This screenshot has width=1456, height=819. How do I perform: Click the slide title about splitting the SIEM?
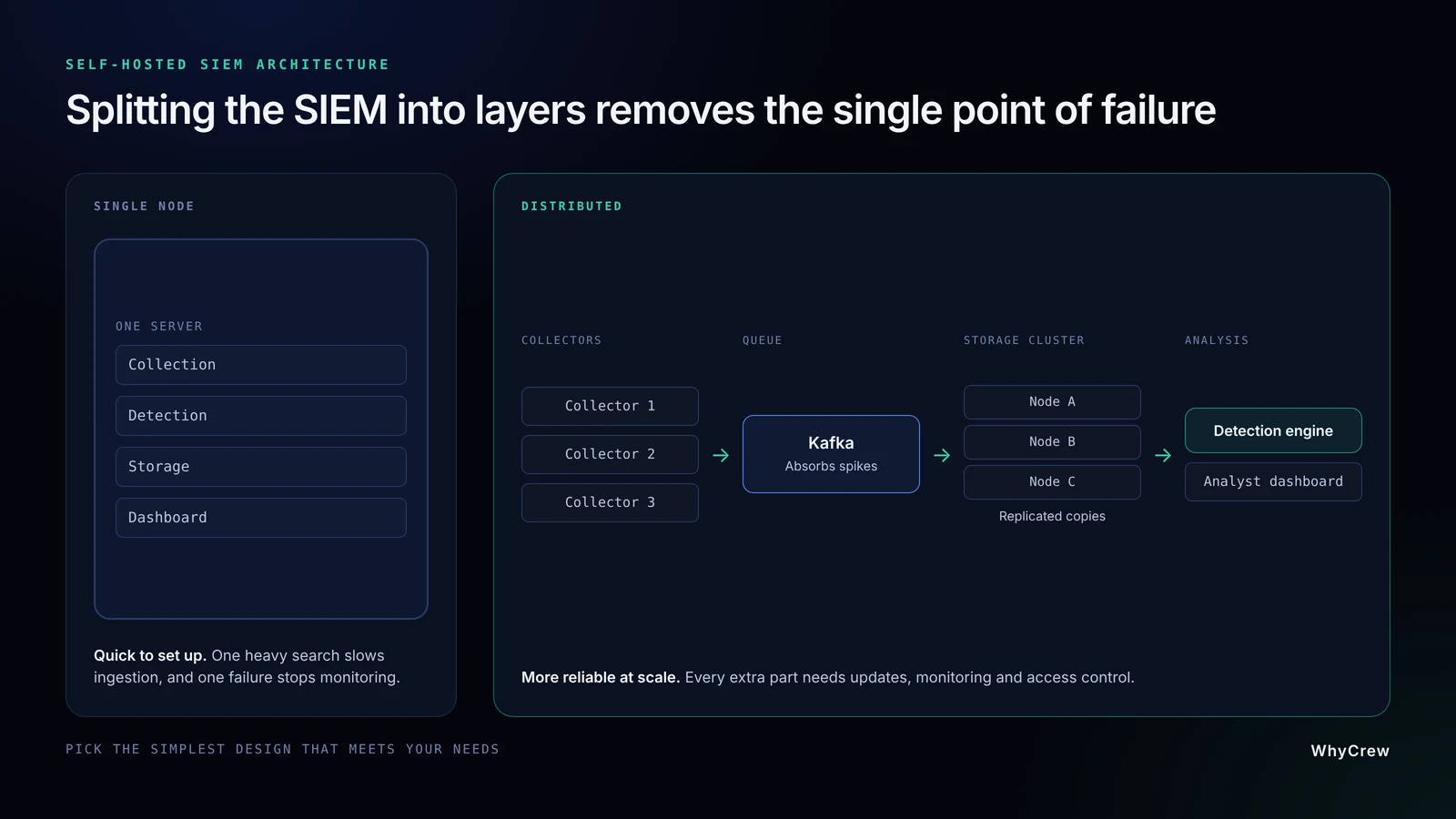[x=641, y=110]
